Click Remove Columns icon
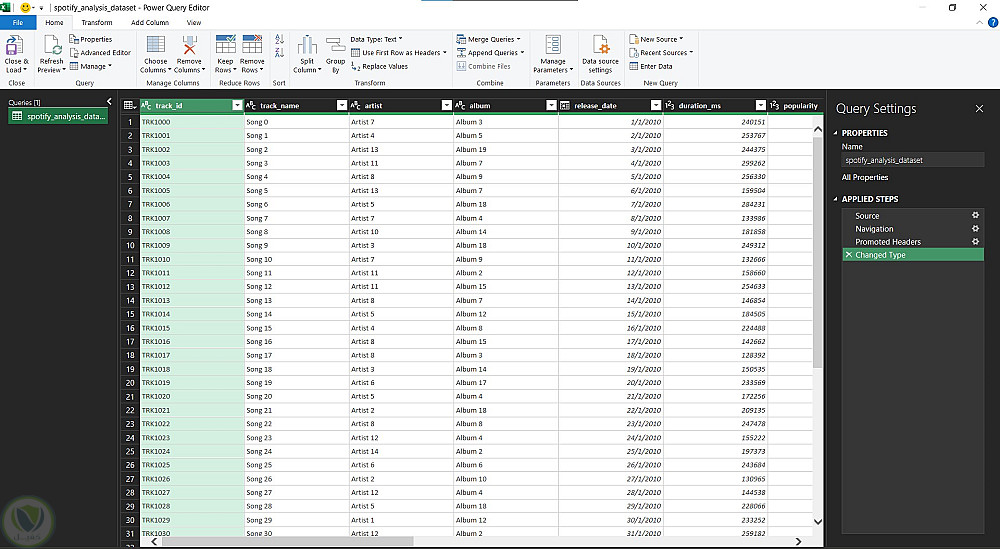 [189, 45]
